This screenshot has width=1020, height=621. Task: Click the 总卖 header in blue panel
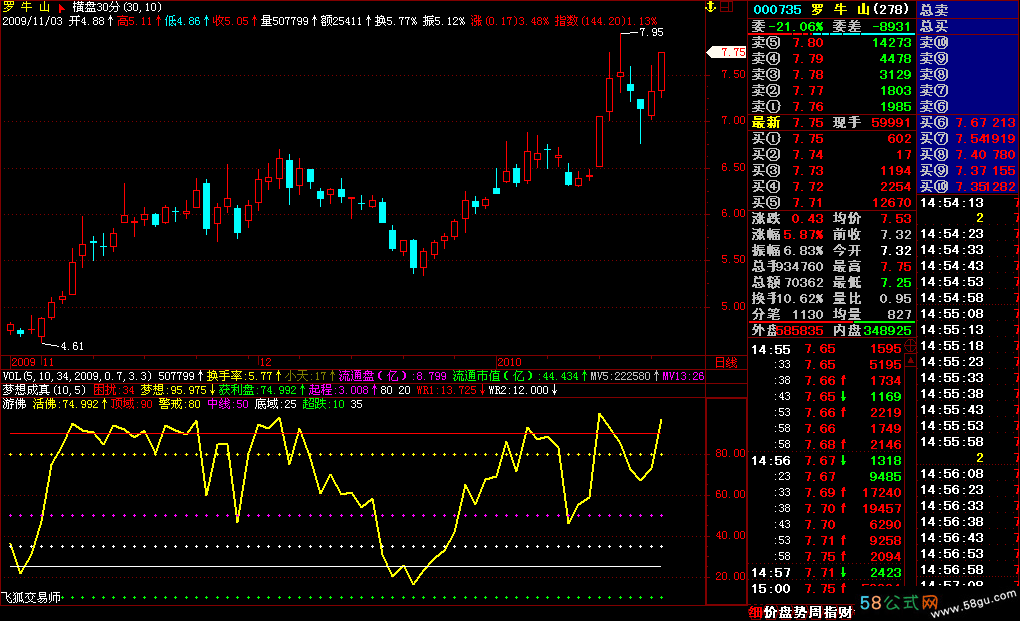[x=934, y=10]
